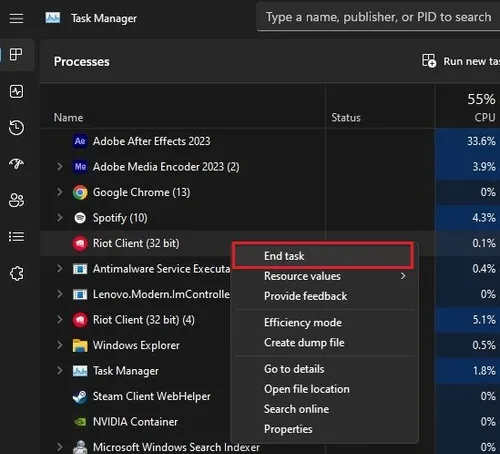Choose Create dump file option
This screenshot has height=454, width=500.
(x=324, y=343)
